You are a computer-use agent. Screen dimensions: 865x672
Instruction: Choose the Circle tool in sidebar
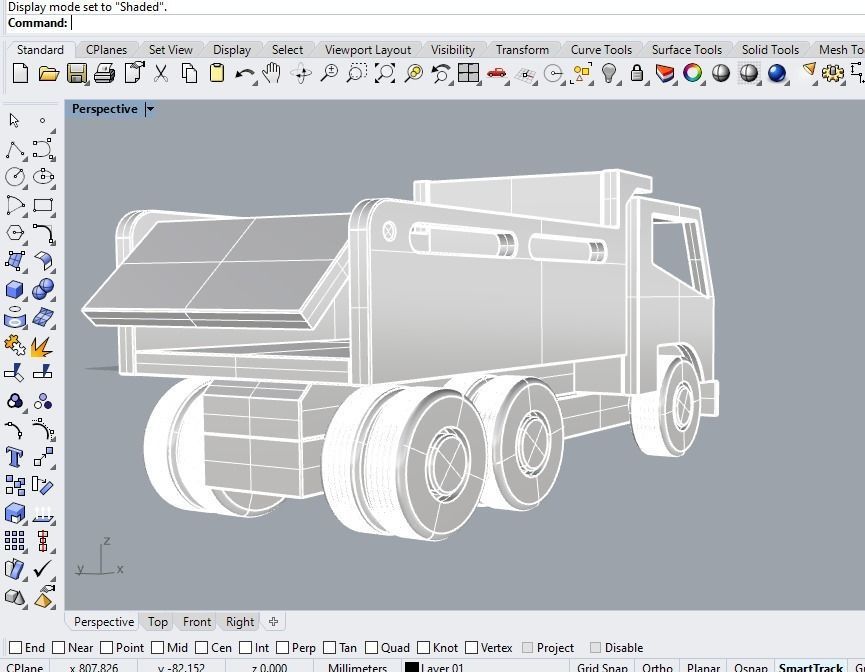(15, 177)
